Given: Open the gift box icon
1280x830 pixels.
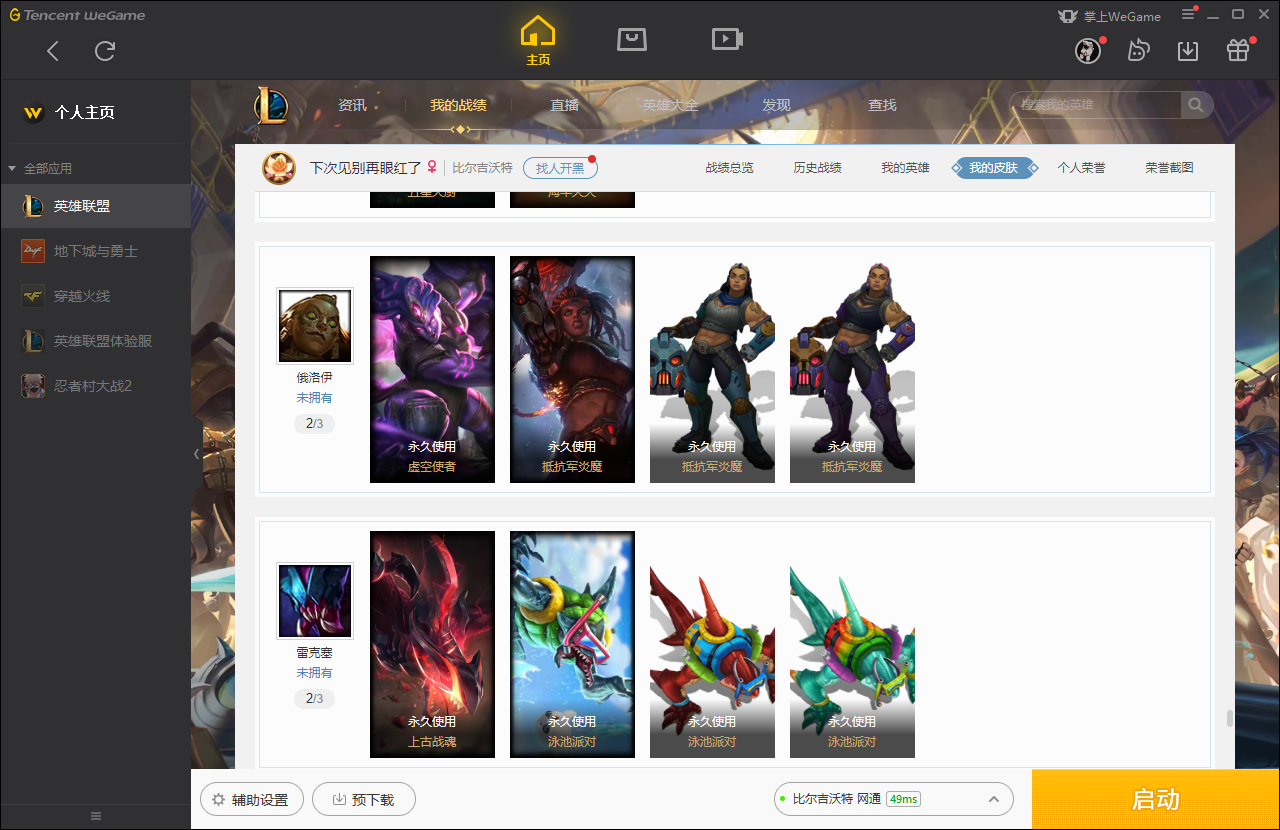Looking at the screenshot, I should (x=1238, y=50).
